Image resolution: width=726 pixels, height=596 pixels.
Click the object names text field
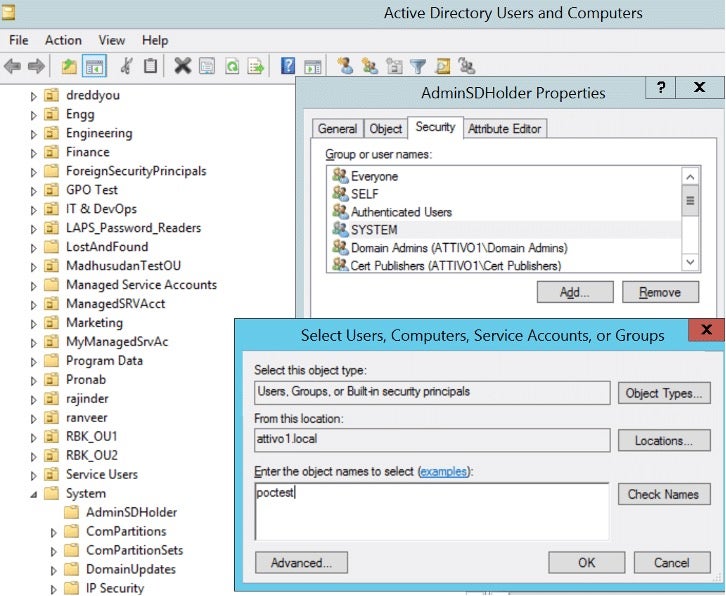pyautogui.click(x=432, y=510)
